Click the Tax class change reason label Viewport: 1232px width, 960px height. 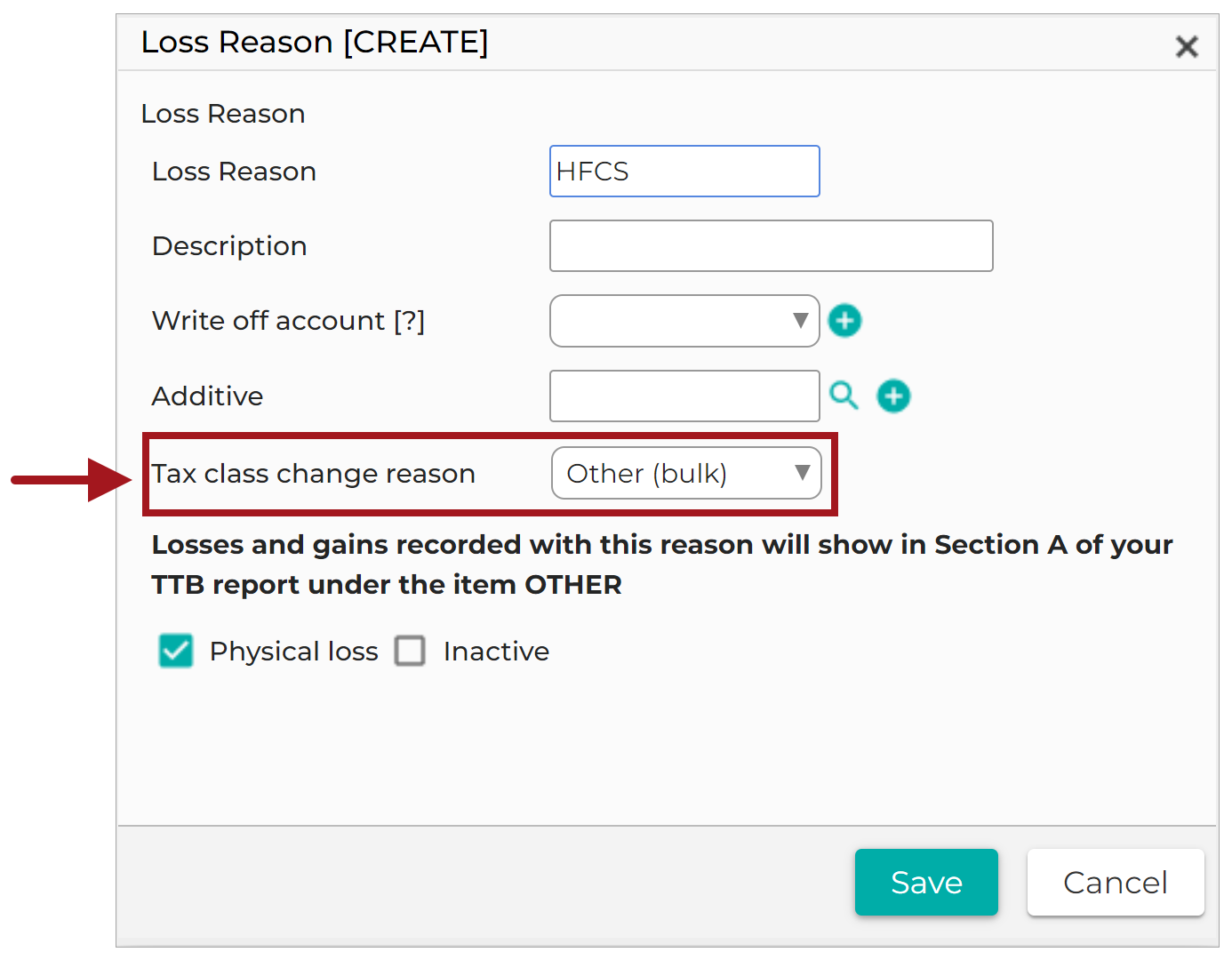tap(314, 474)
